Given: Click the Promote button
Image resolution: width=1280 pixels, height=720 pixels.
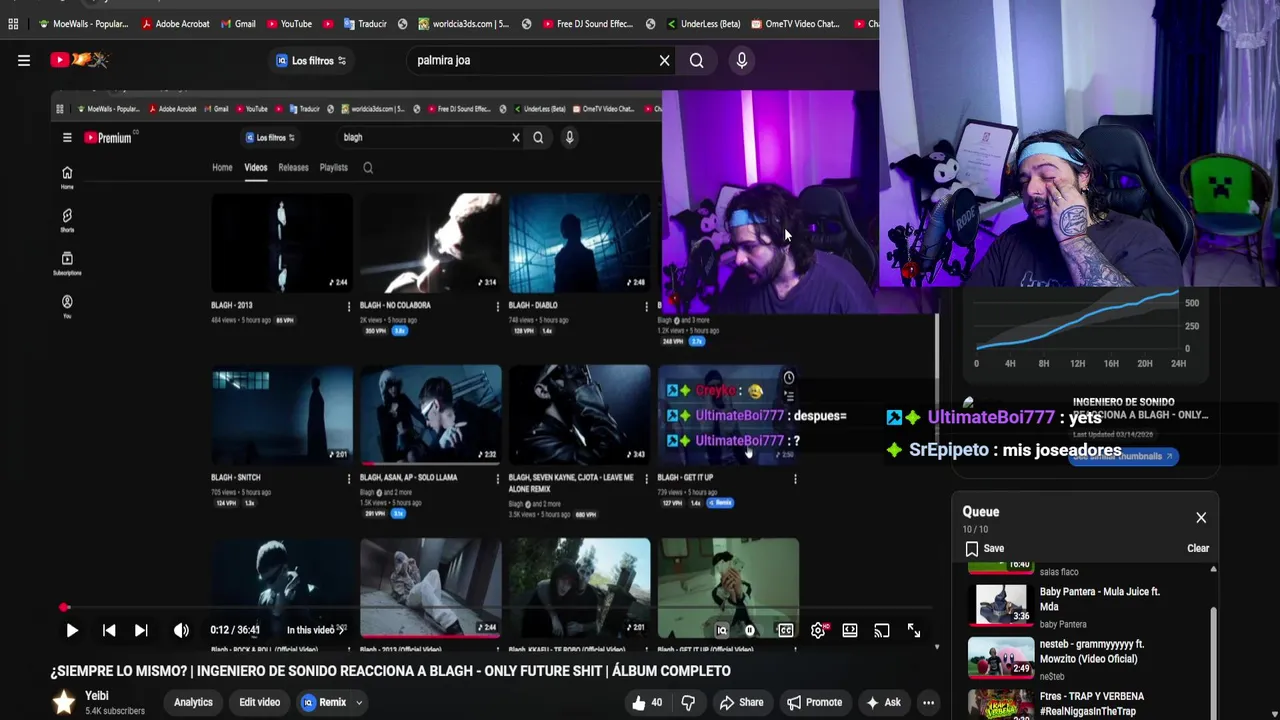Looking at the screenshot, I should [814, 702].
